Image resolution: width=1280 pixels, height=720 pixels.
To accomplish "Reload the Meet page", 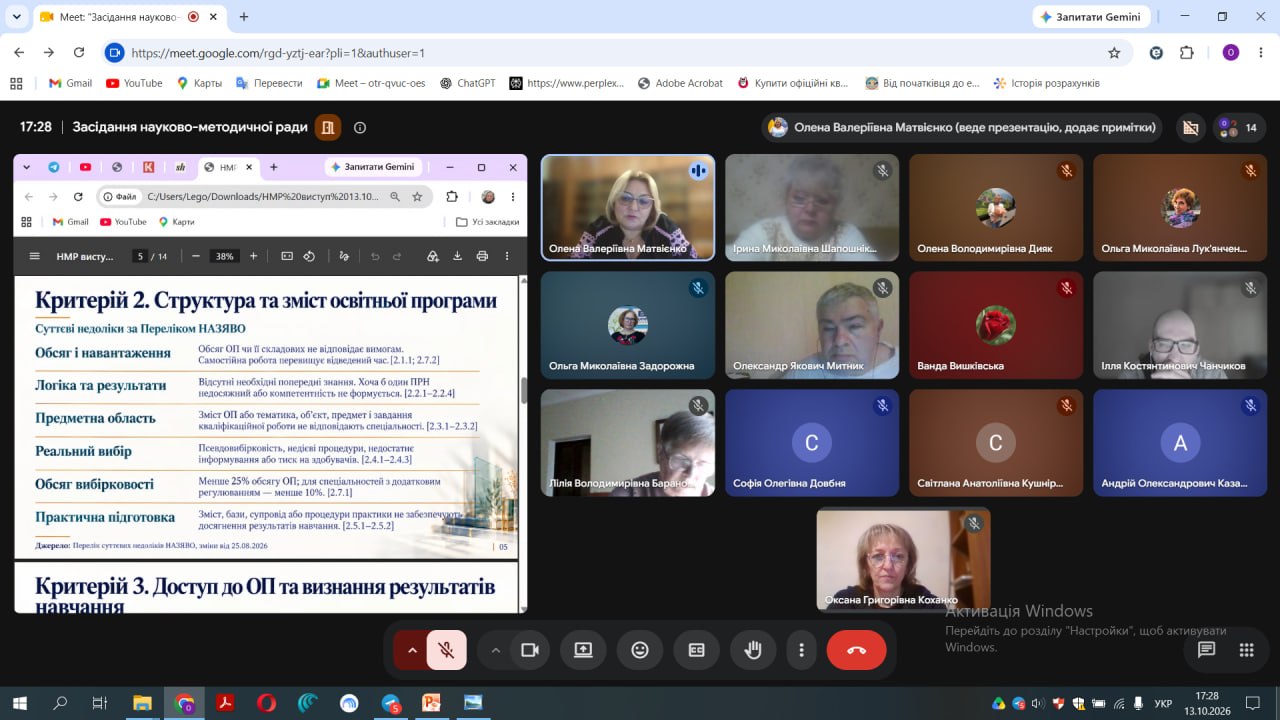I will coord(79,53).
